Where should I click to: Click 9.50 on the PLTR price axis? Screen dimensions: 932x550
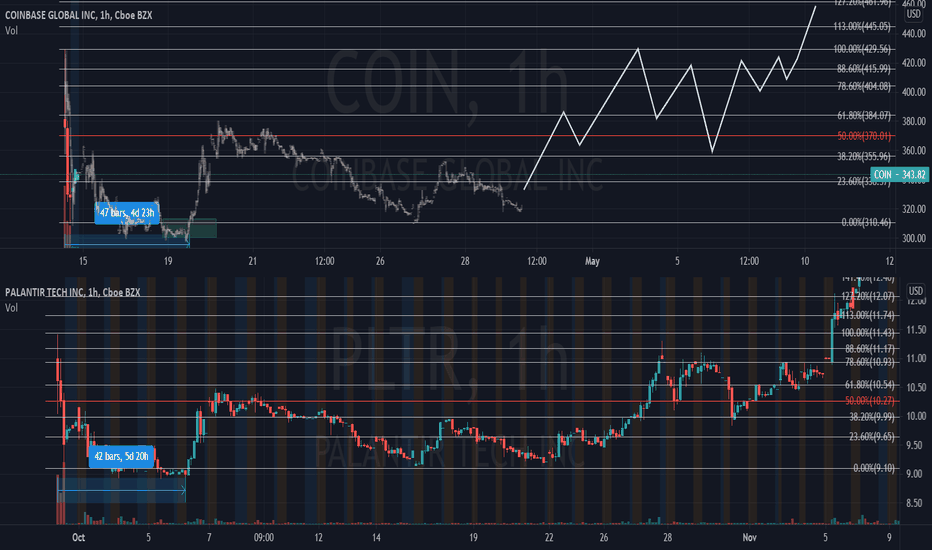[915, 445]
